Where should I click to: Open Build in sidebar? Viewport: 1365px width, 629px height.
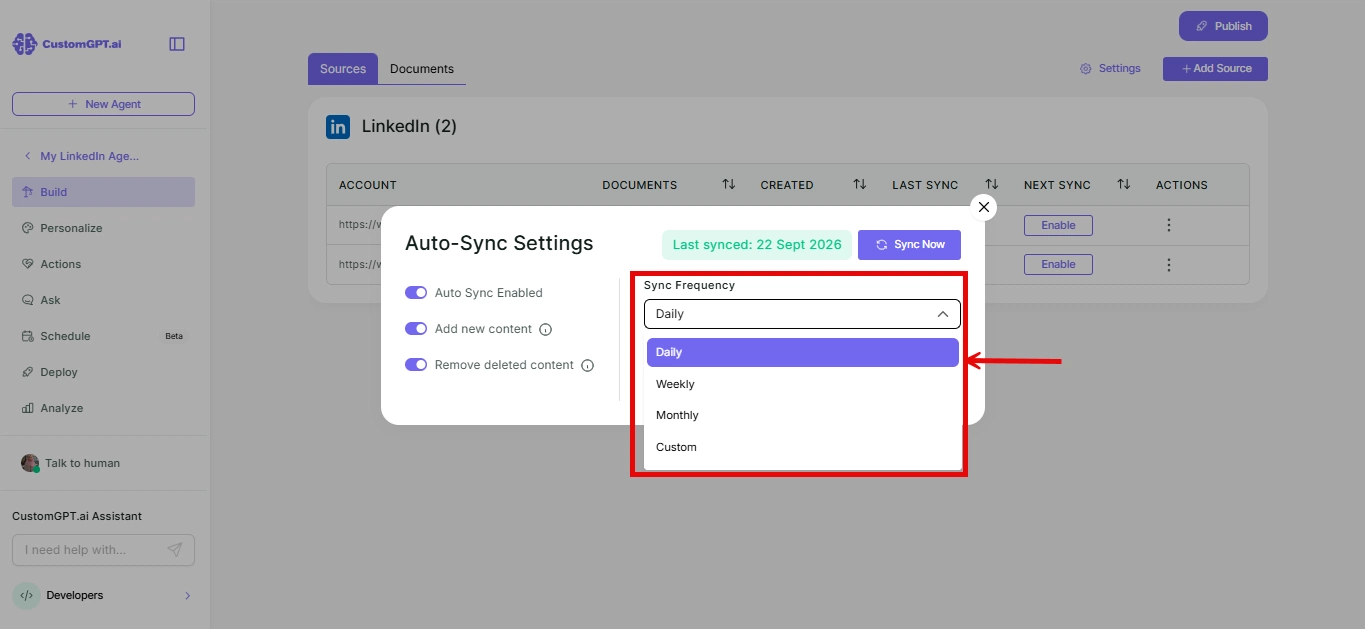point(103,192)
